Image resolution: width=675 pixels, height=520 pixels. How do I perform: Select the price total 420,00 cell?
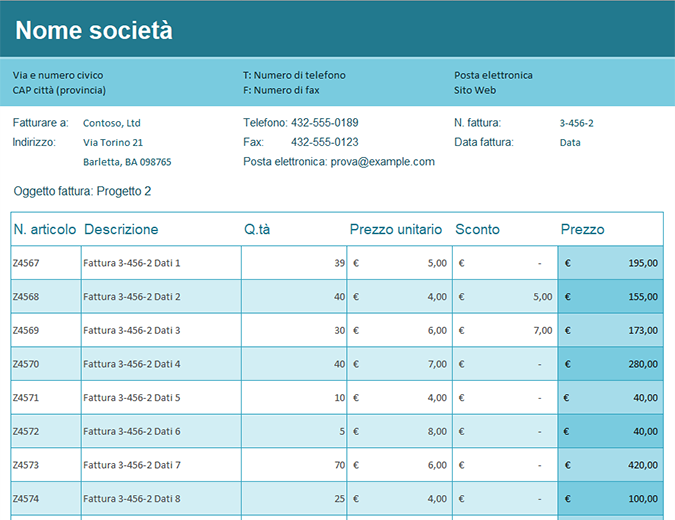click(x=640, y=465)
